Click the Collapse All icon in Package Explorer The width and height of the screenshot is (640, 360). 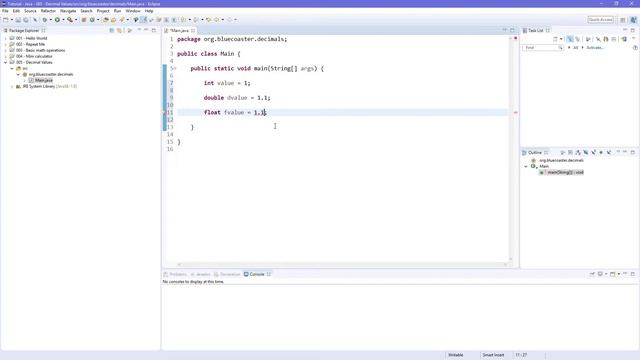tap(112, 30)
